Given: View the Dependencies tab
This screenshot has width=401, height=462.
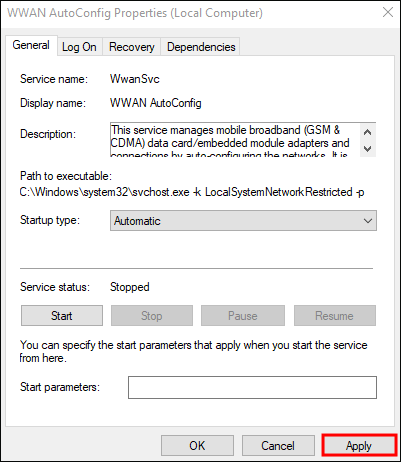Looking at the screenshot, I should click(x=201, y=47).
